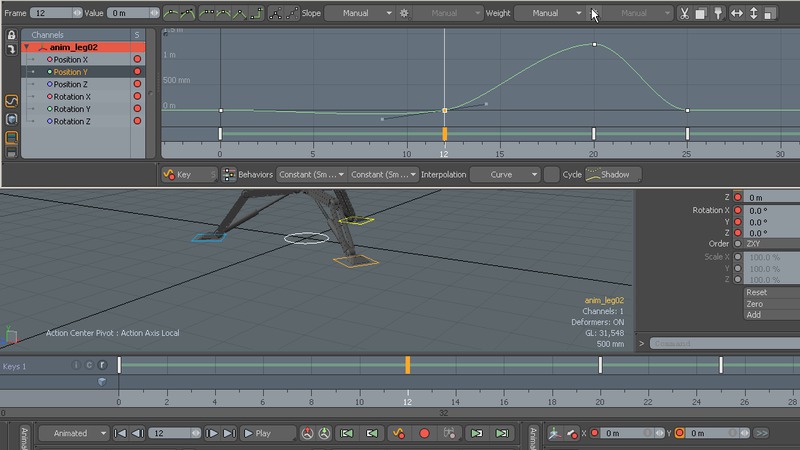Jump to the first frame
The width and height of the screenshot is (800, 450).
(120, 433)
